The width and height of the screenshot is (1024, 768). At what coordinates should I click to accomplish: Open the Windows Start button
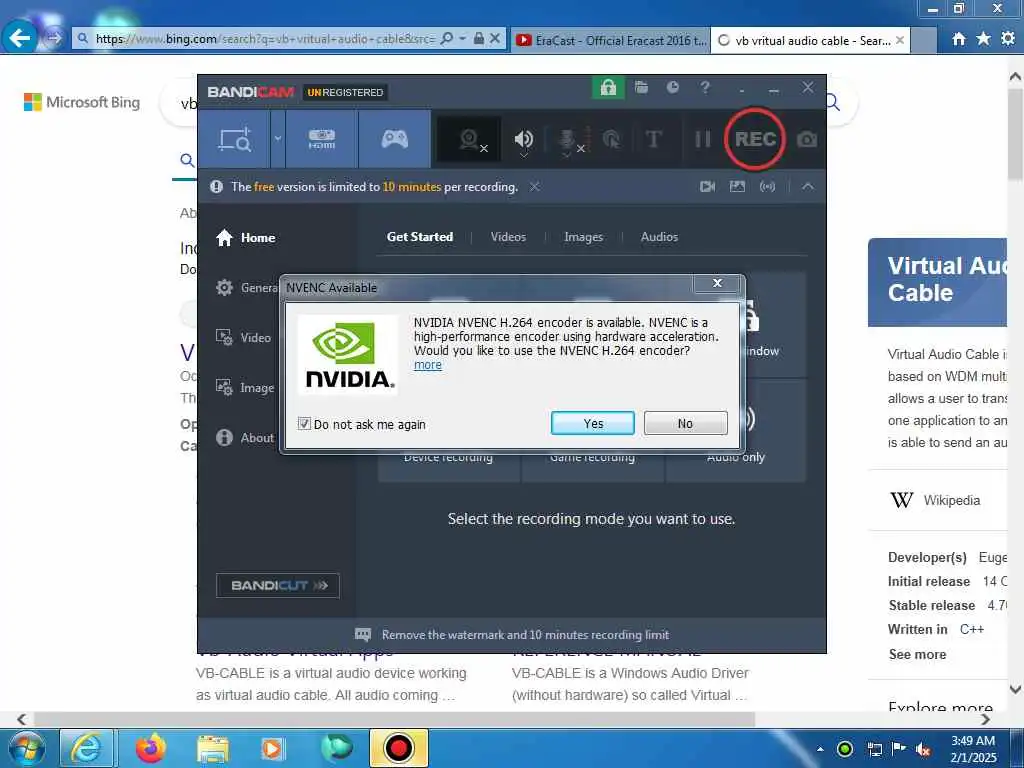coord(27,748)
